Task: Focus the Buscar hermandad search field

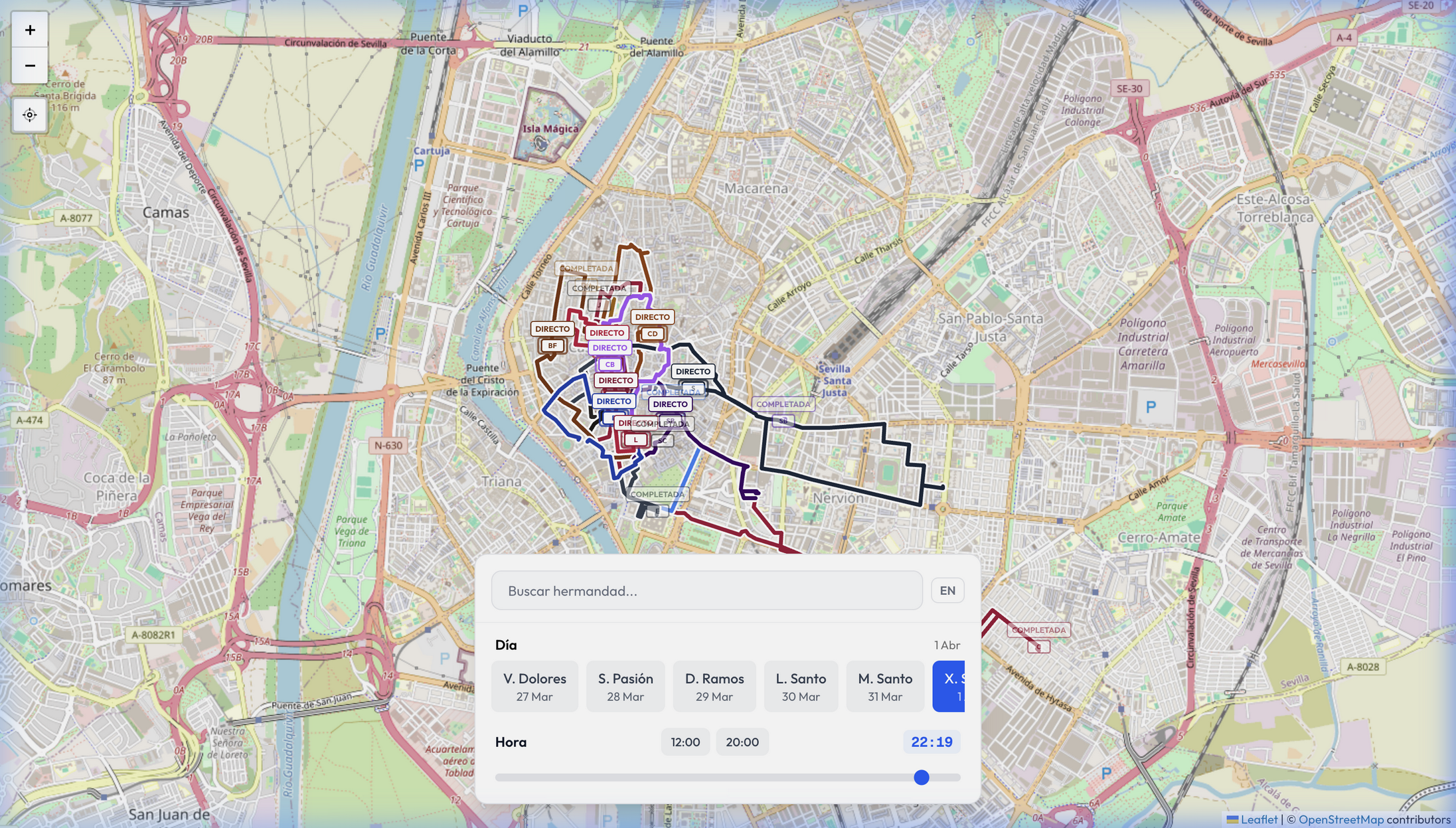Action: pos(706,590)
